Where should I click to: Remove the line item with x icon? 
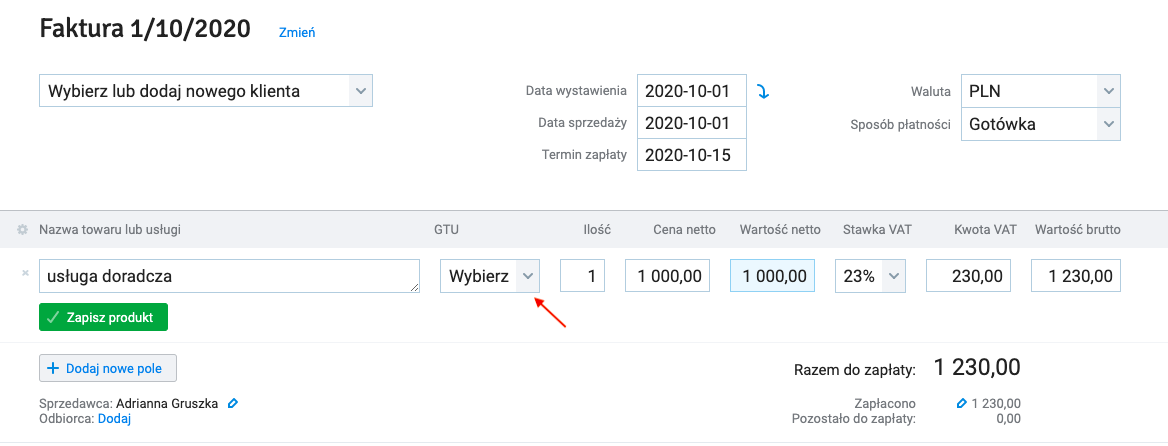[25, 273]
